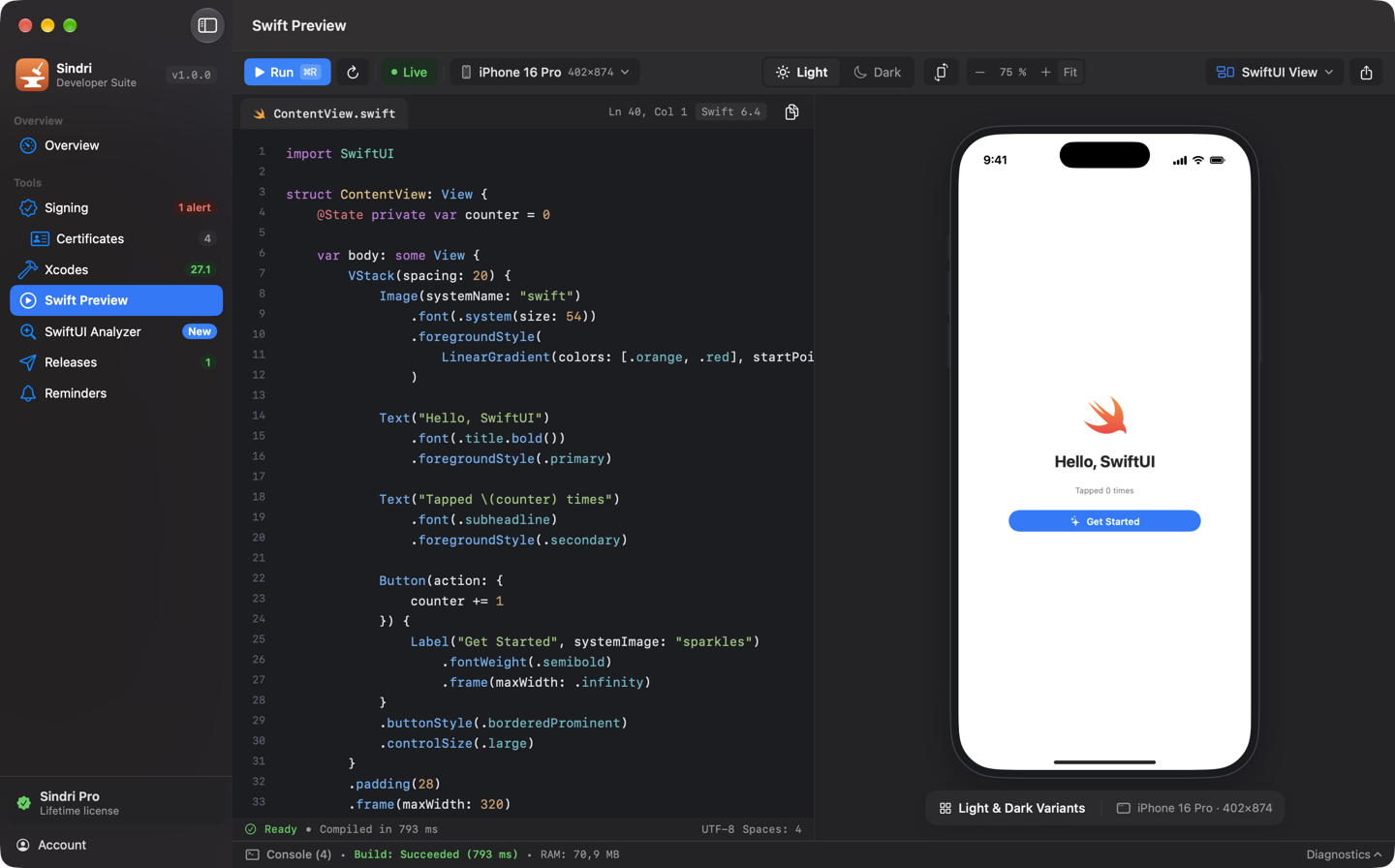Image resolution: width=1395 pixels, height=868 pixels.
Task: Click the Build: Succeeded status text
Action: [x=436, y=854]
